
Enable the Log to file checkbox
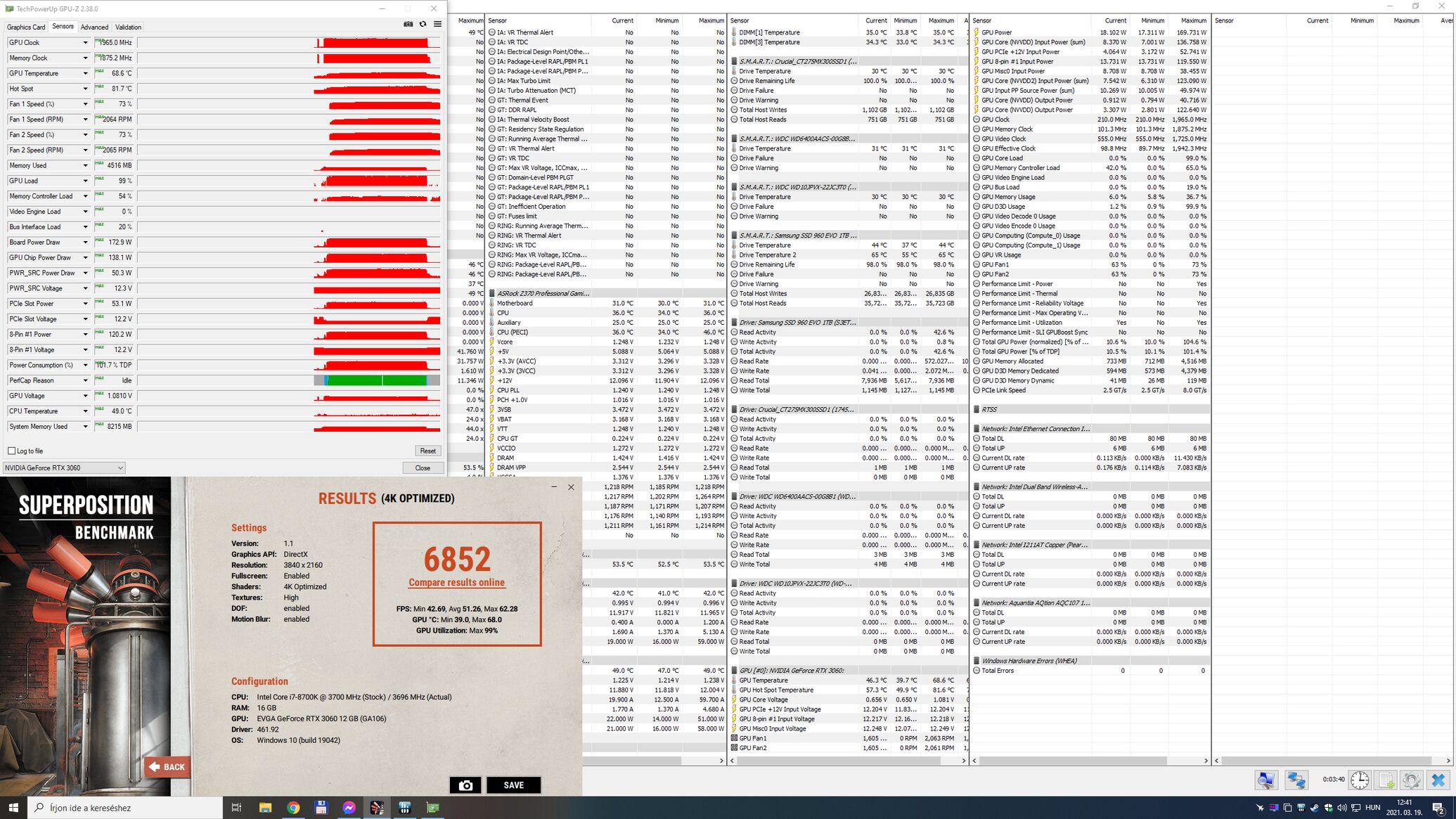point(11,451)
